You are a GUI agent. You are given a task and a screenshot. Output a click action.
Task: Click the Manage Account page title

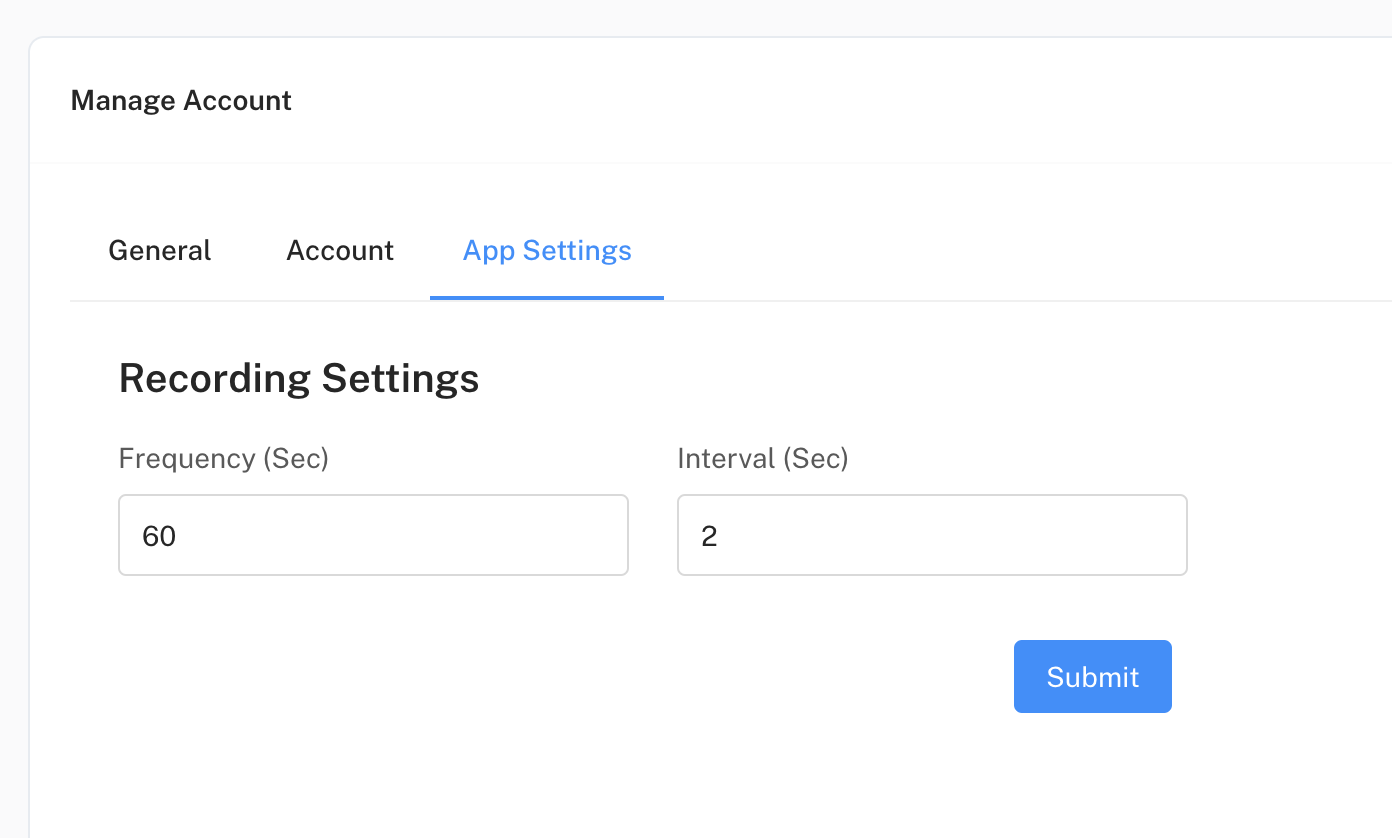click(x=181, y=101)
